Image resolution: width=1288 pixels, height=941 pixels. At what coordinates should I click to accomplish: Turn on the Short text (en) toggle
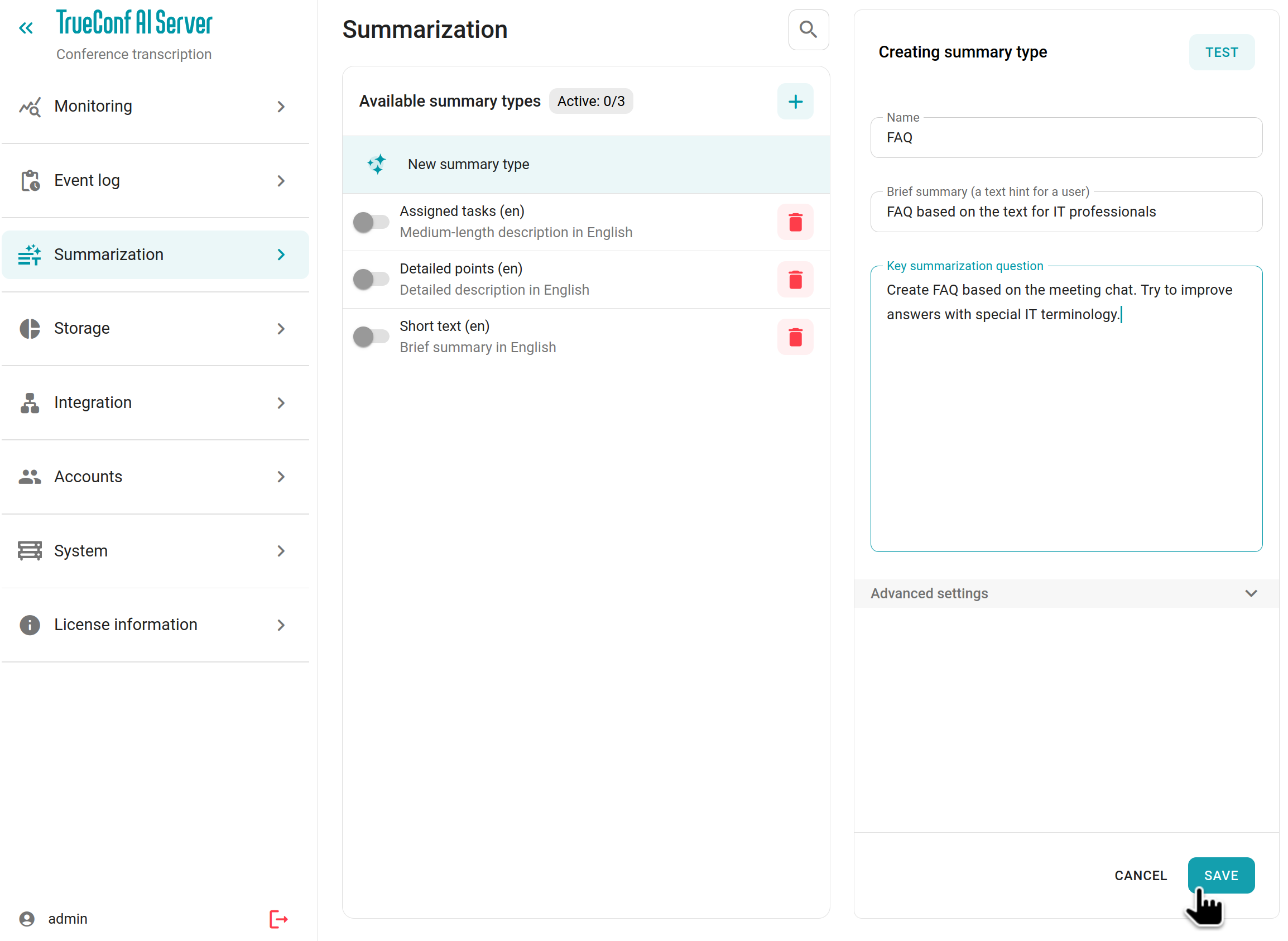click(371, 337)
